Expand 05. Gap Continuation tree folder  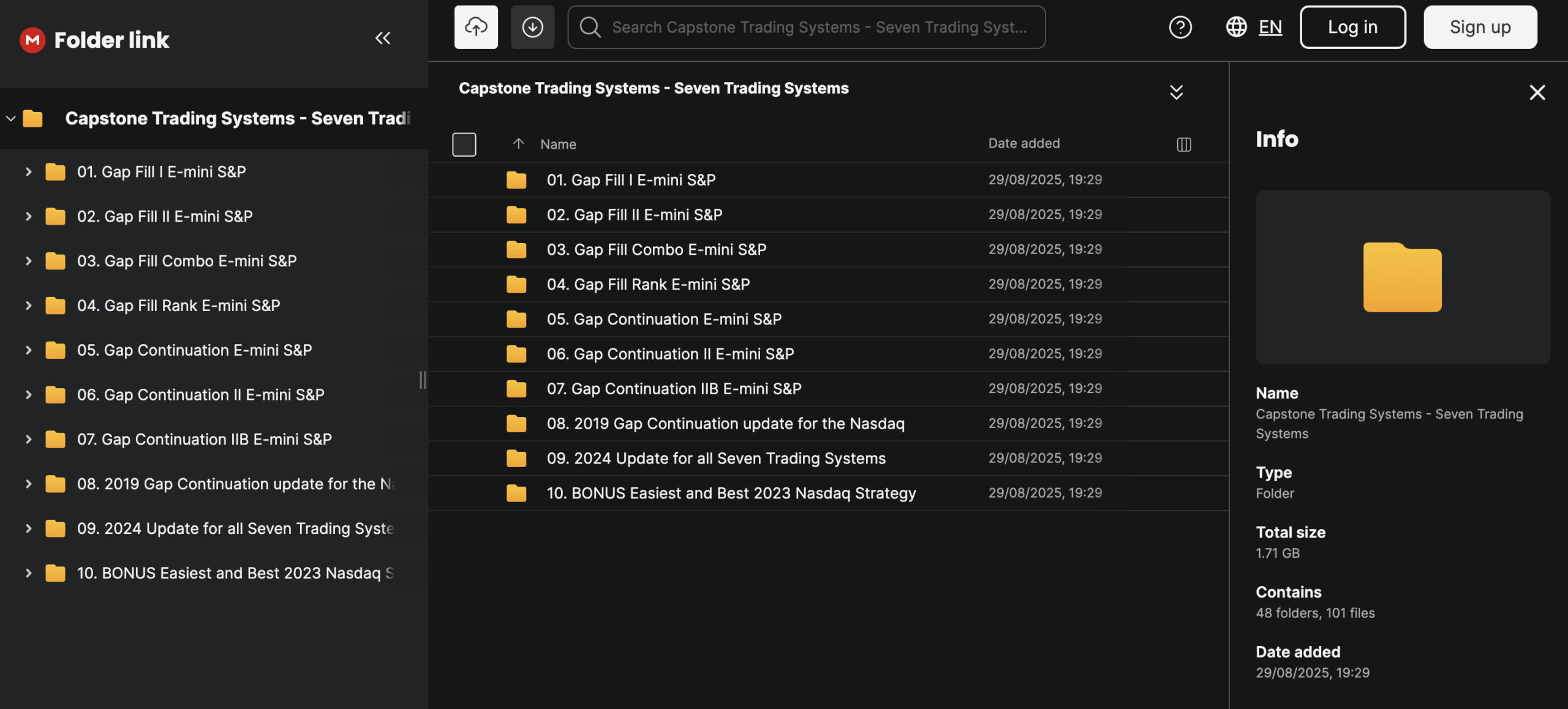point(28,350)
